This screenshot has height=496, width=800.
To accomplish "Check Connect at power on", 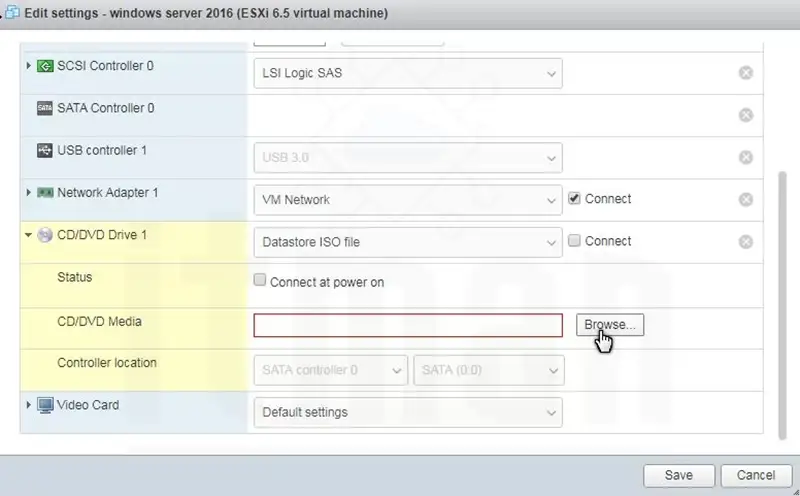I will [260, 280].
